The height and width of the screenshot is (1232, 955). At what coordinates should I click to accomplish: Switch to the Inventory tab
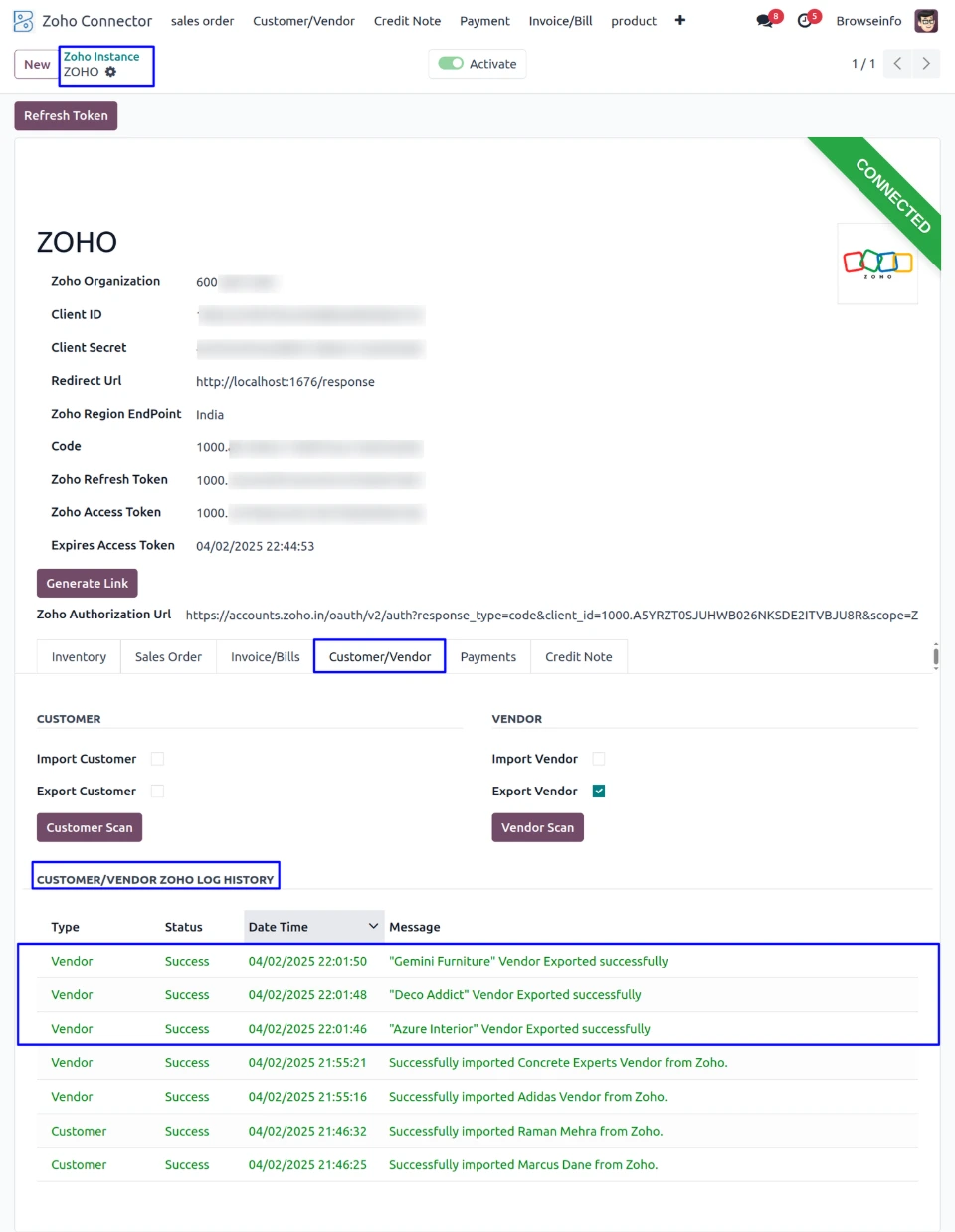tap(79, 657)
